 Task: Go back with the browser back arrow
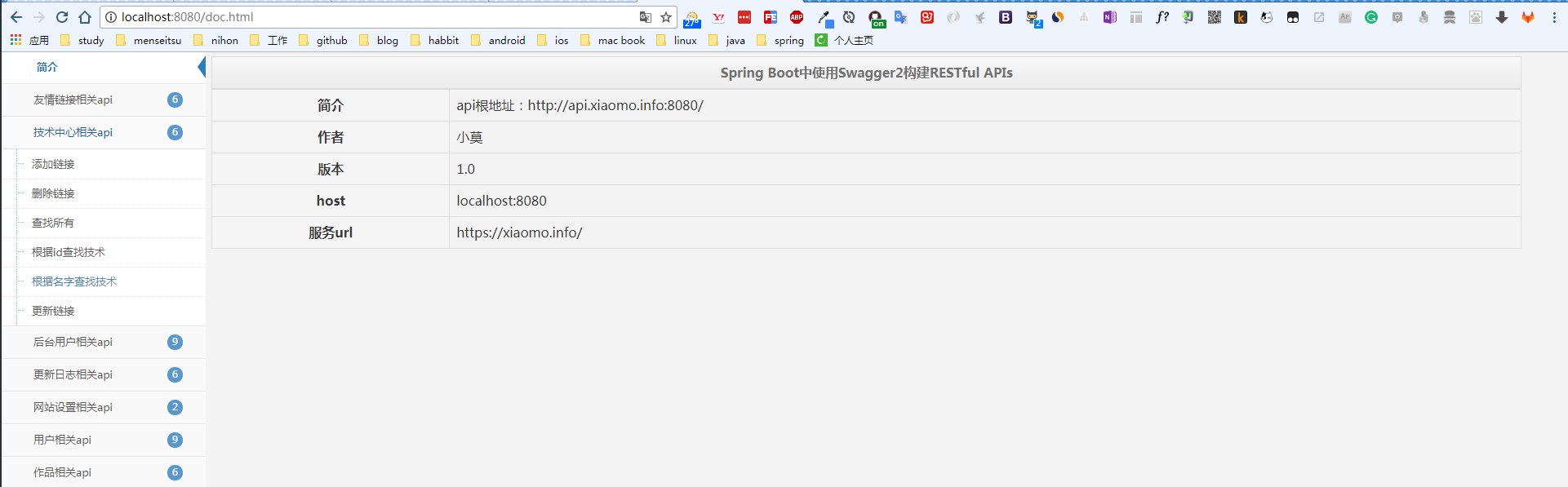[x=16, y=17]
